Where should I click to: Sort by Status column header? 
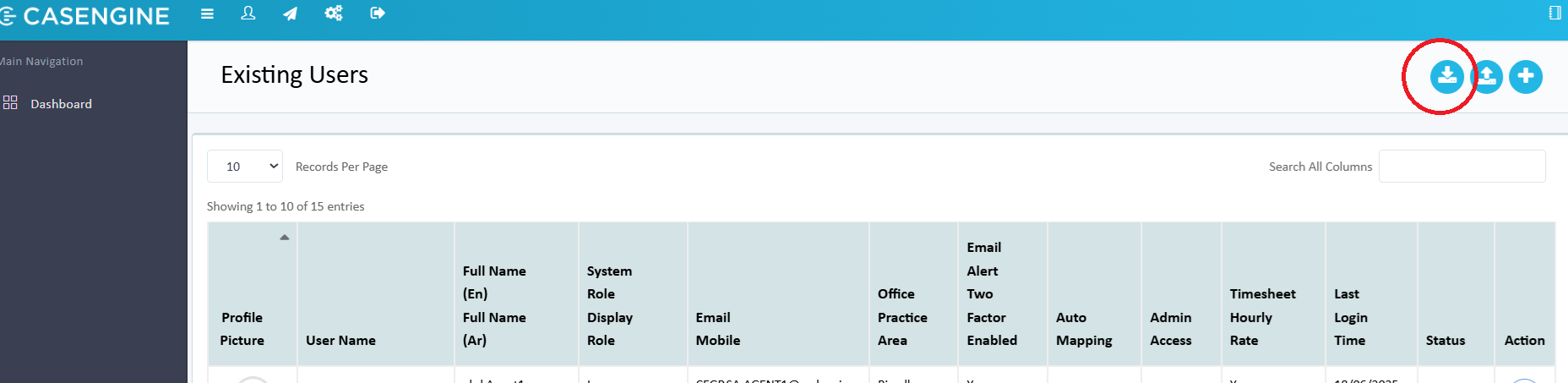tap(1456, 294)
